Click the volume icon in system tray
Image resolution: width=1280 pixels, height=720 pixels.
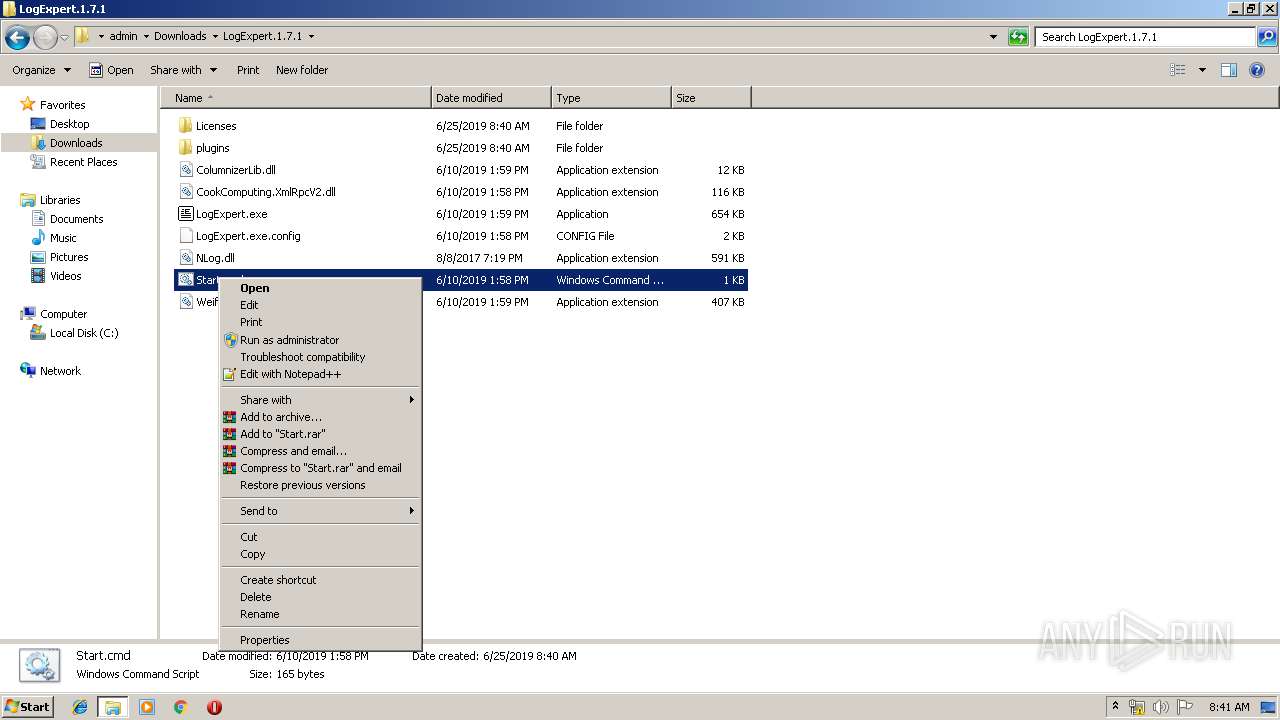coord(1161,707)
